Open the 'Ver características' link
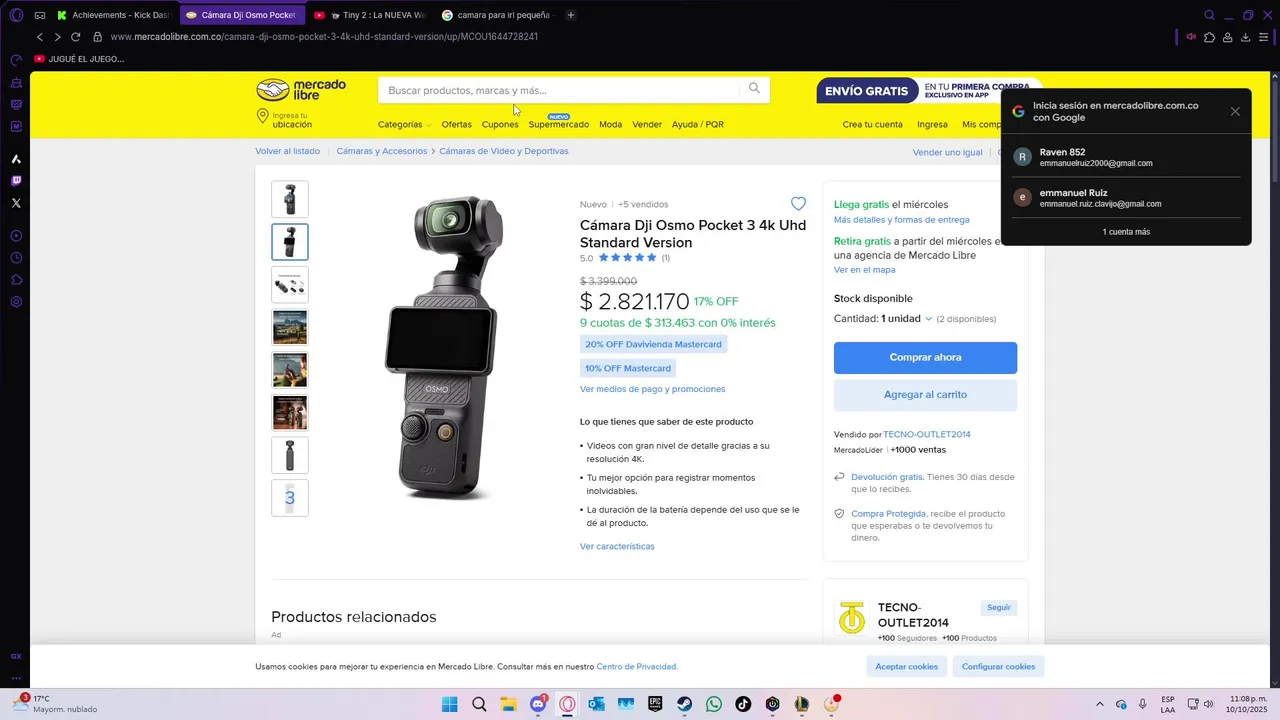 [x=617, y=546]
